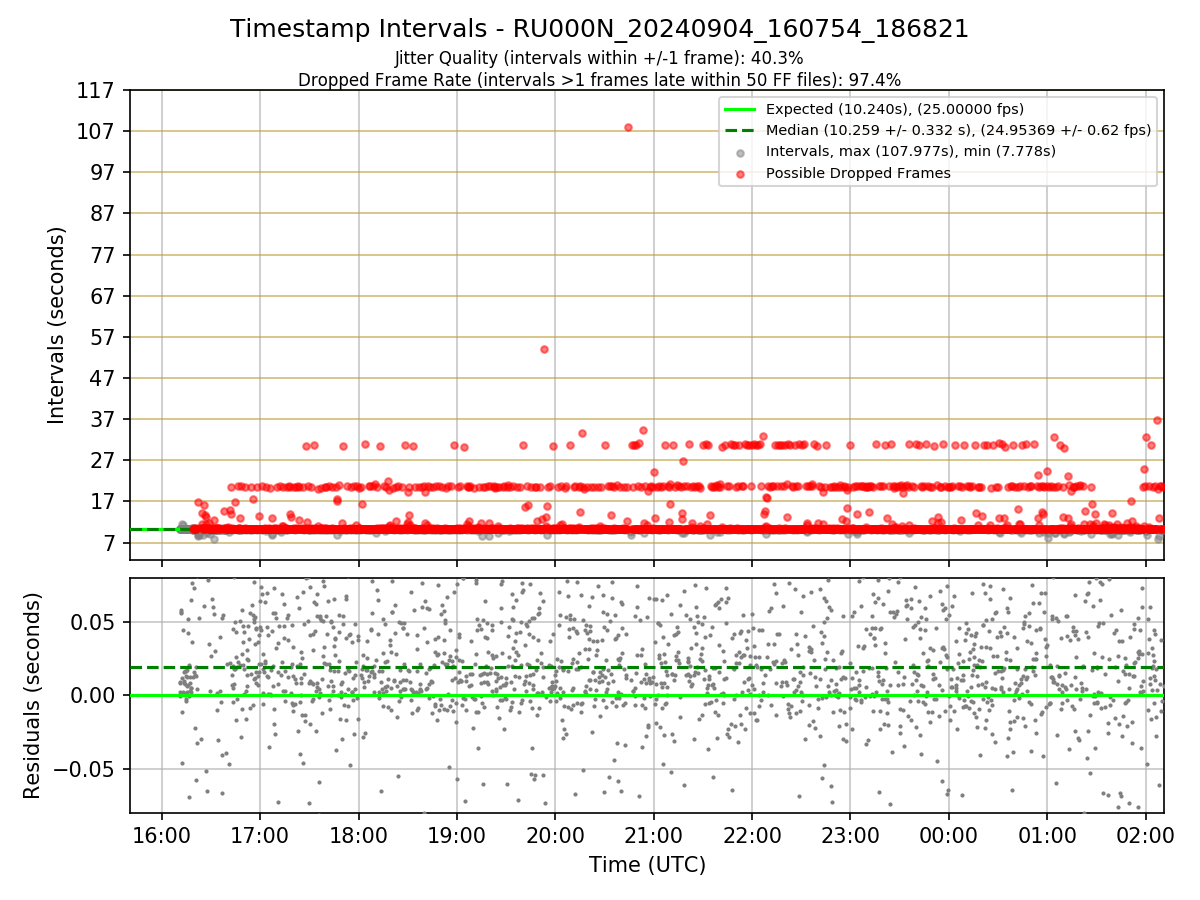This screenshot has width=1200, height=900.
Task: Click y-axis tick label '17'
Action: point(103,502)
